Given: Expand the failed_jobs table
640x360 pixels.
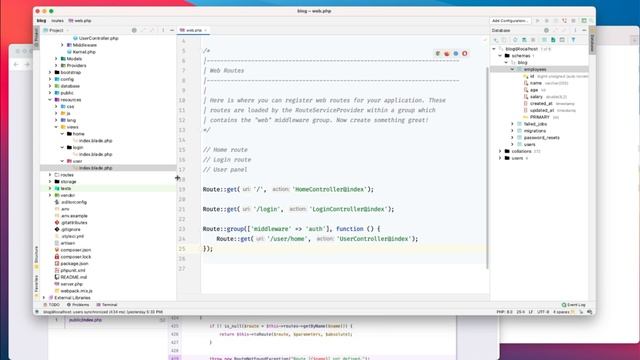Looking at the screenshot, I should (512, 124).
